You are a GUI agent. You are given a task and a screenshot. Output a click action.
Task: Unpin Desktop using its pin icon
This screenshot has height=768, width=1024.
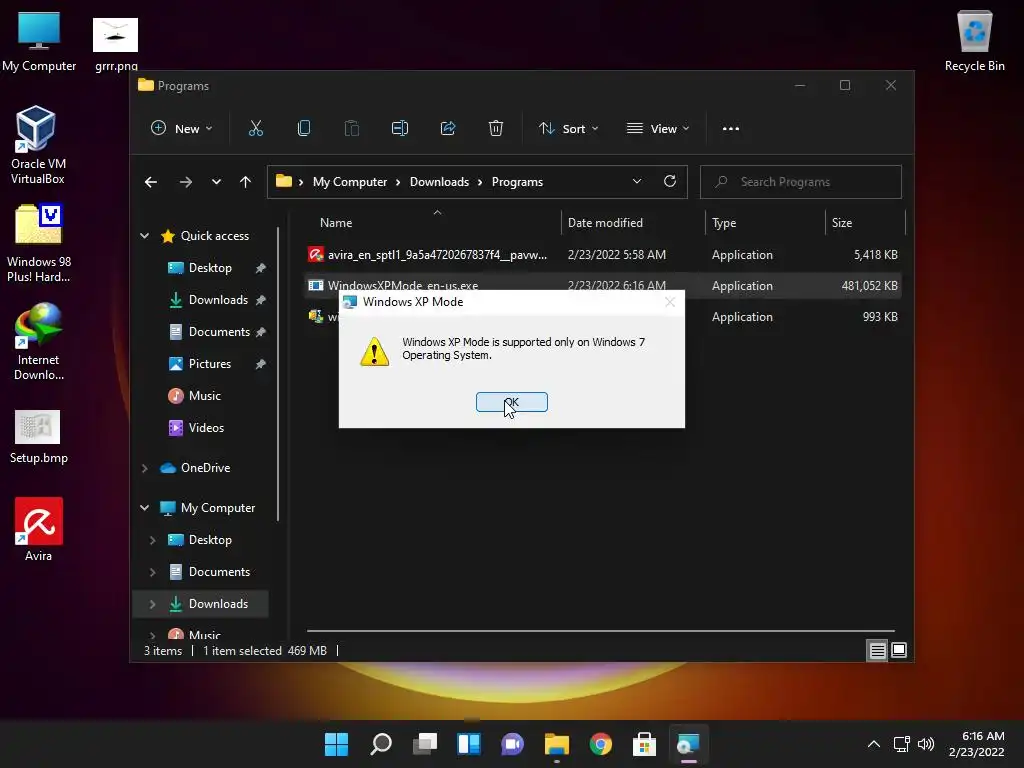(x=261, y=268)
